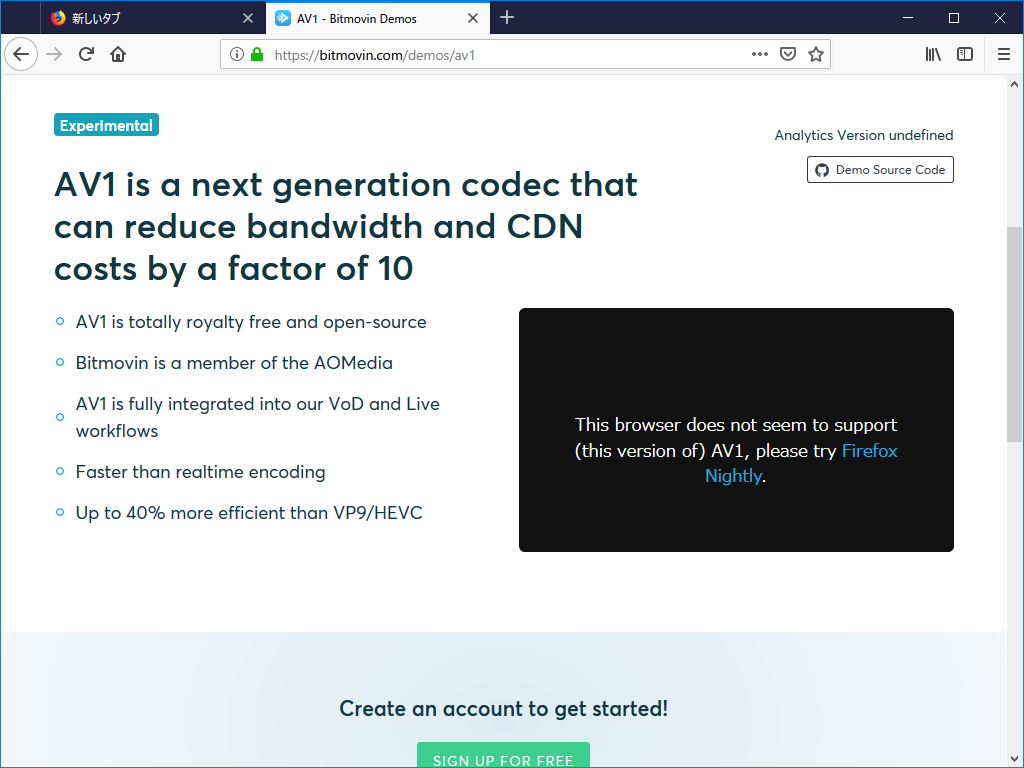The image size is (1024, 768).
Task: Open the Firefox hamburger menu
Action: (x=1003, y=54)
